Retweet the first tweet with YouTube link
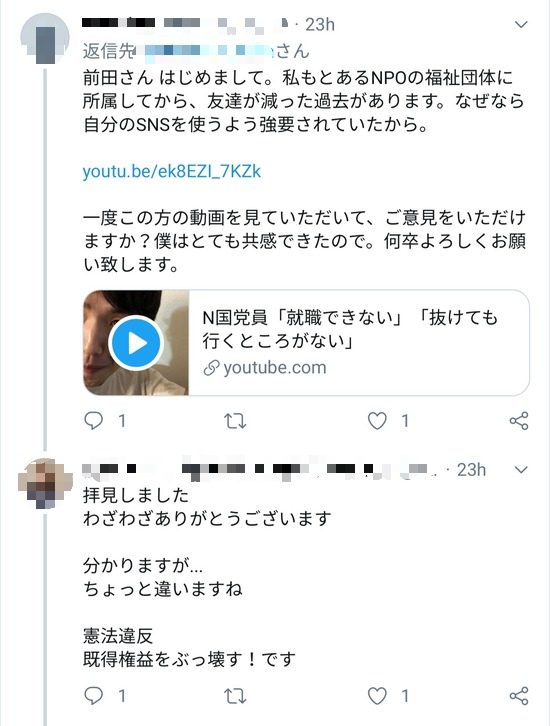The height and width of the screenshot is (726, 550). coord(235,421)
